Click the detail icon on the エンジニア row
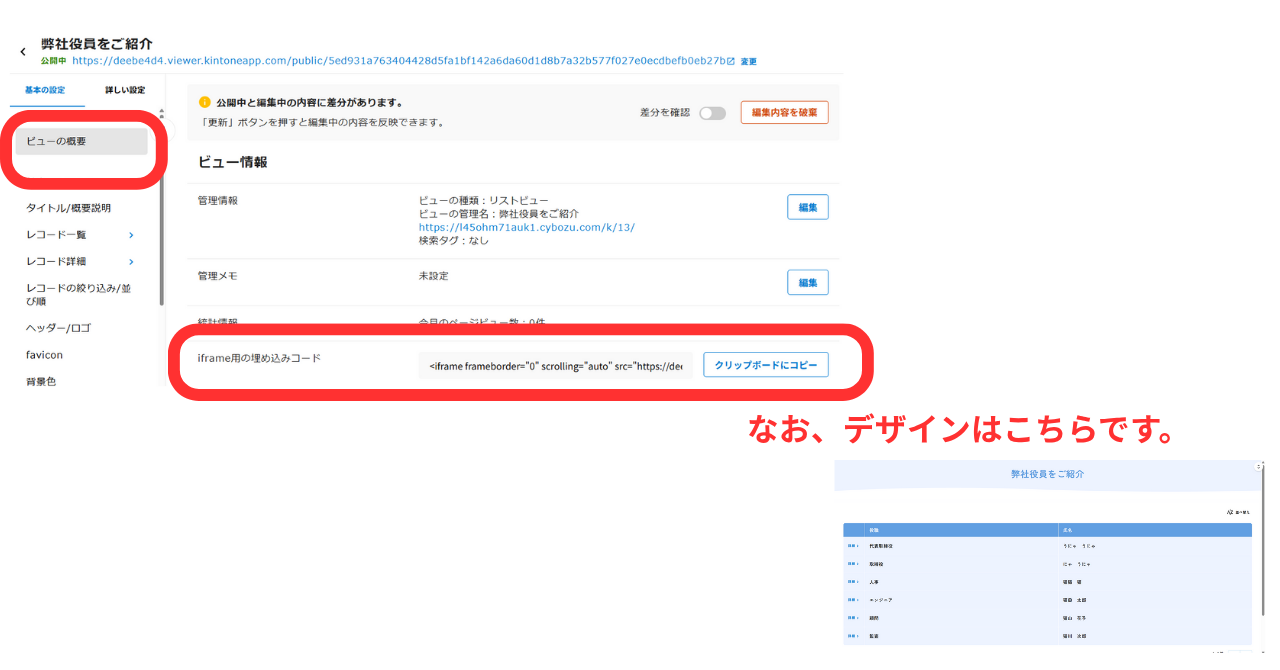This screenshot has width=1280, height=670. point(851,599)
